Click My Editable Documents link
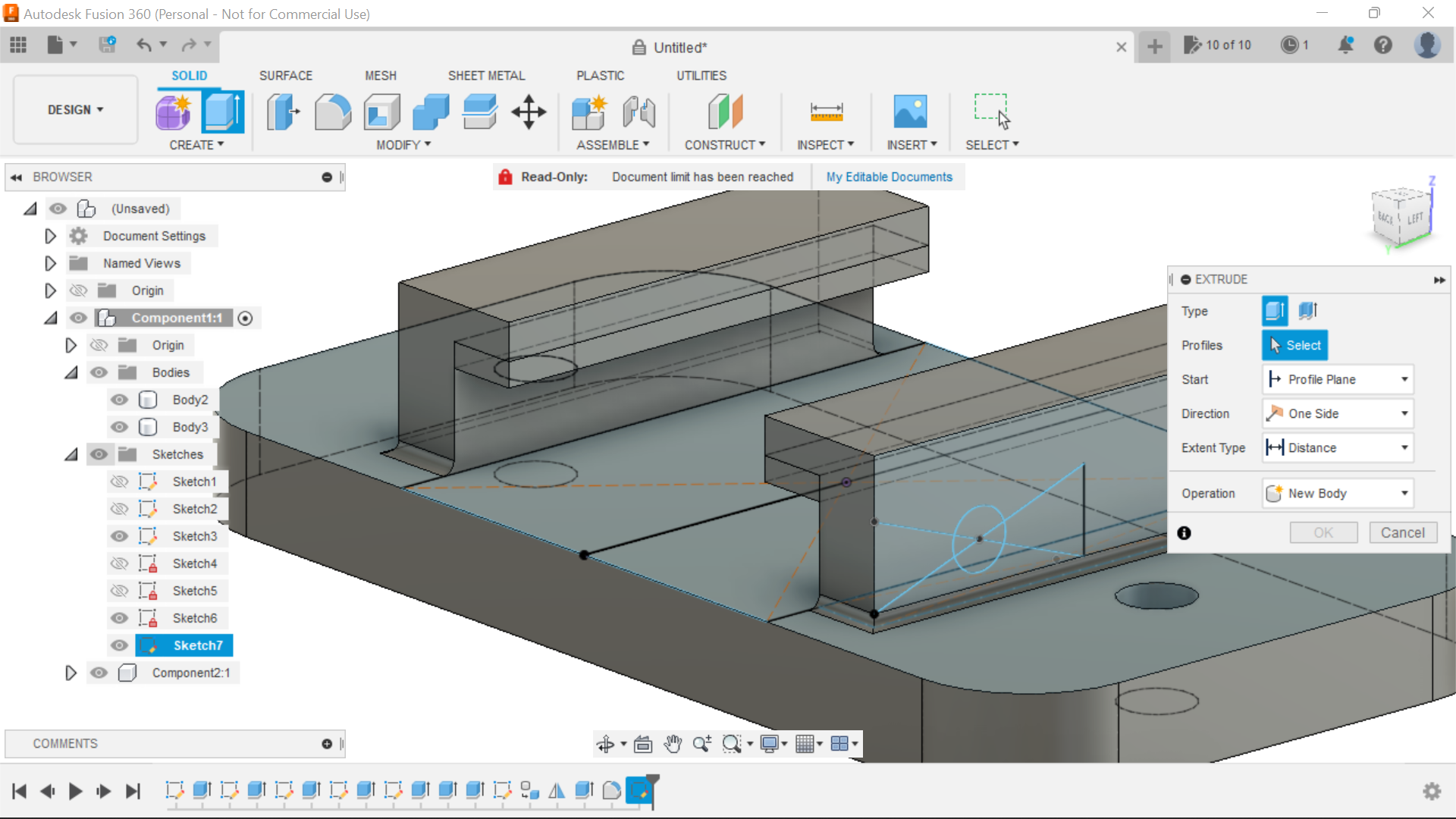Screen dimensions: 1456x819 pos(889,177)
